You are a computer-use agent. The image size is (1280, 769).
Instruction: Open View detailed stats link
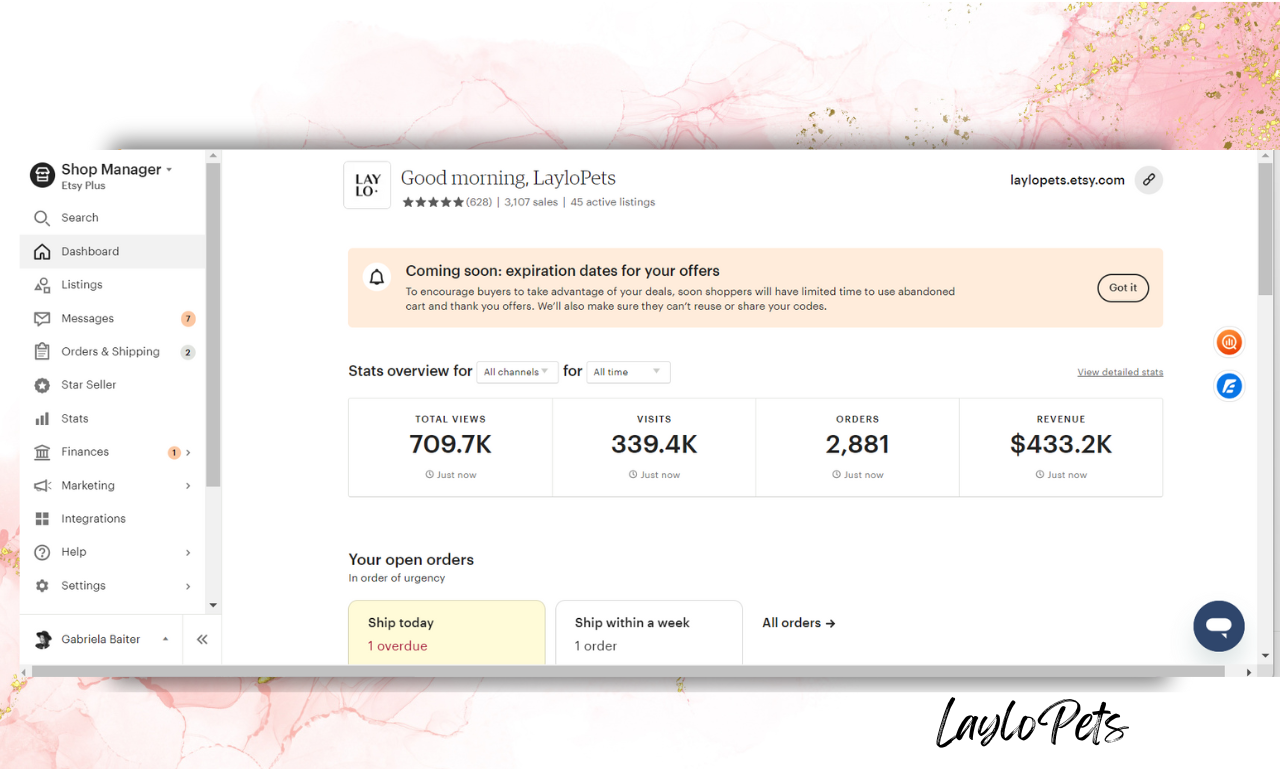point(1120,371)
